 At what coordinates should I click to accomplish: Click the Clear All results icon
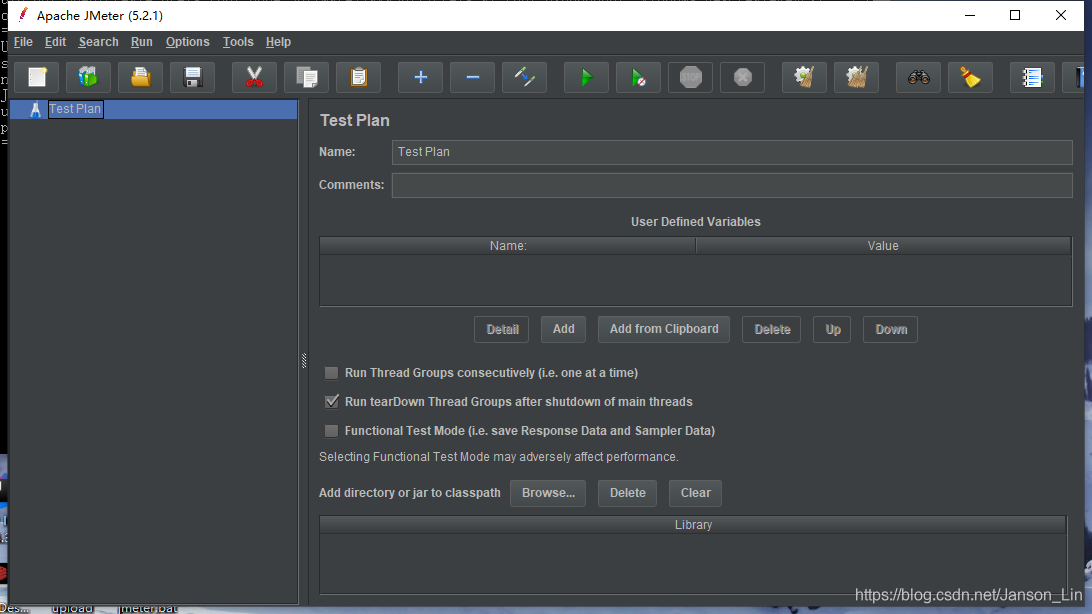(x=857, y=77)
